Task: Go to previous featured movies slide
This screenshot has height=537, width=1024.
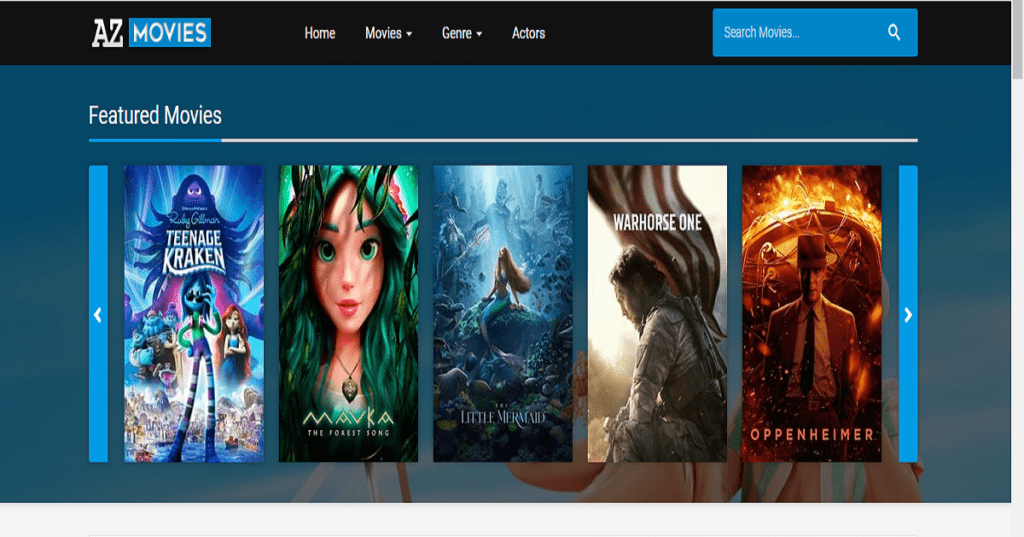Action: [98, 314]
